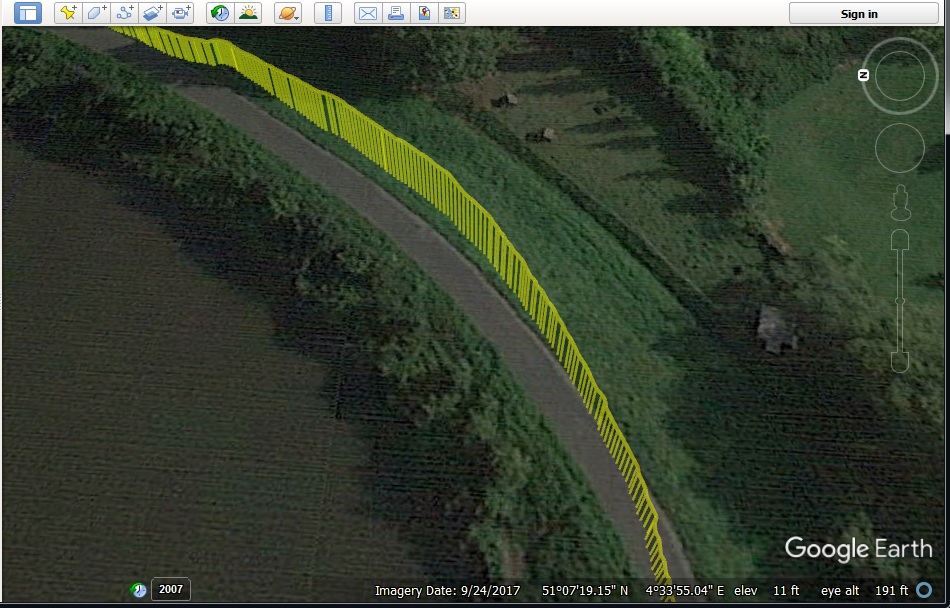Click the longitude 4°33'55.04" E readout

pos(685,590)
